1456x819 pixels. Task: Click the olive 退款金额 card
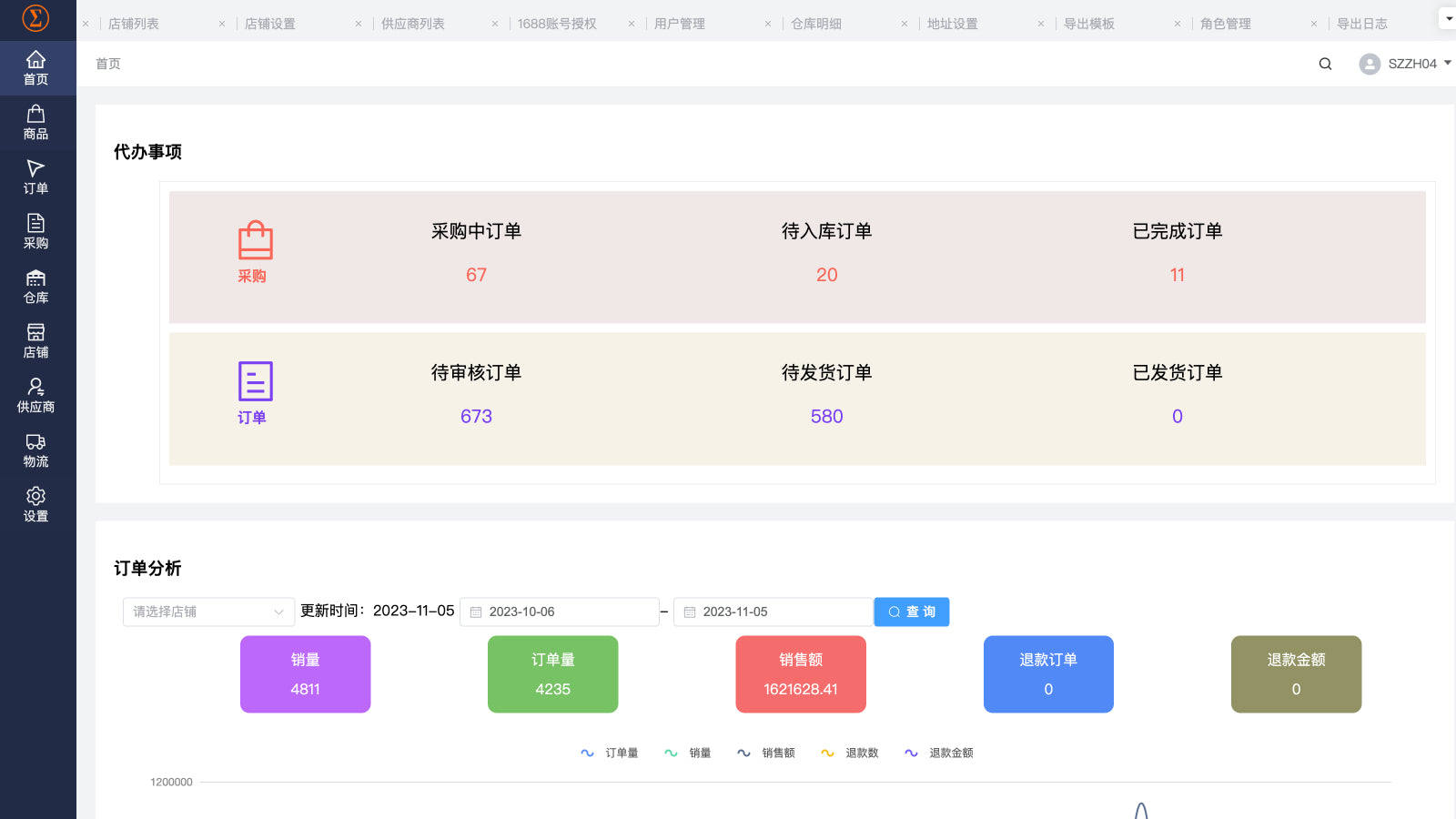(1297, 674)
